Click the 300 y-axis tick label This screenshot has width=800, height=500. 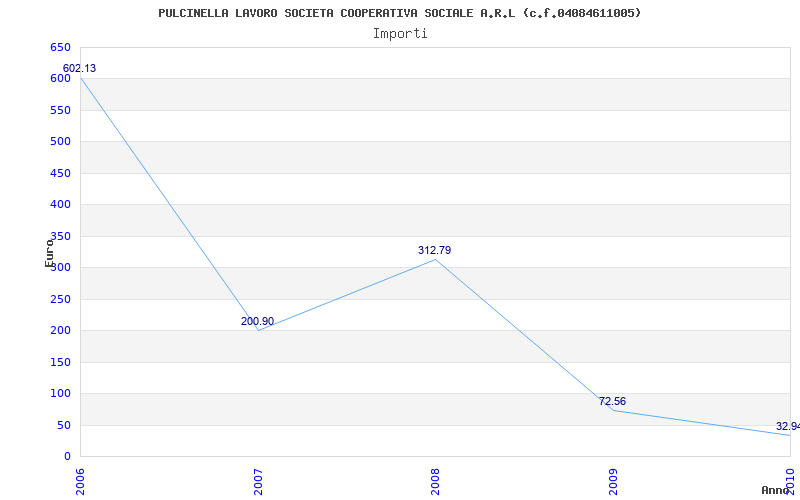click(x=60, y=267)
